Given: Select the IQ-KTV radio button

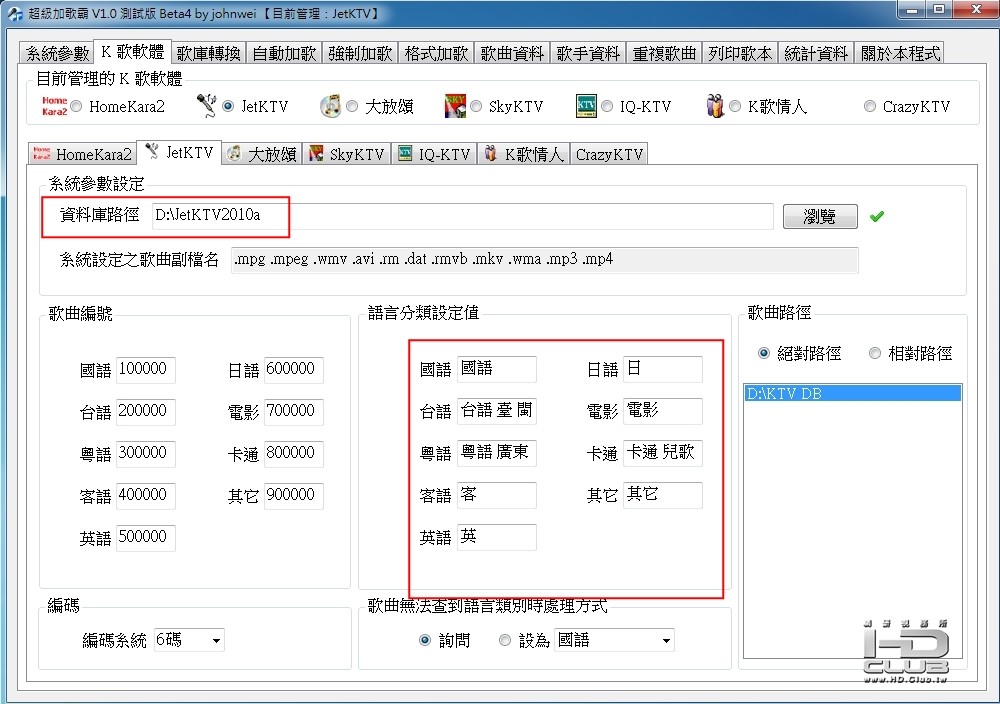Looking at the screenshot, I should [607, 106].
